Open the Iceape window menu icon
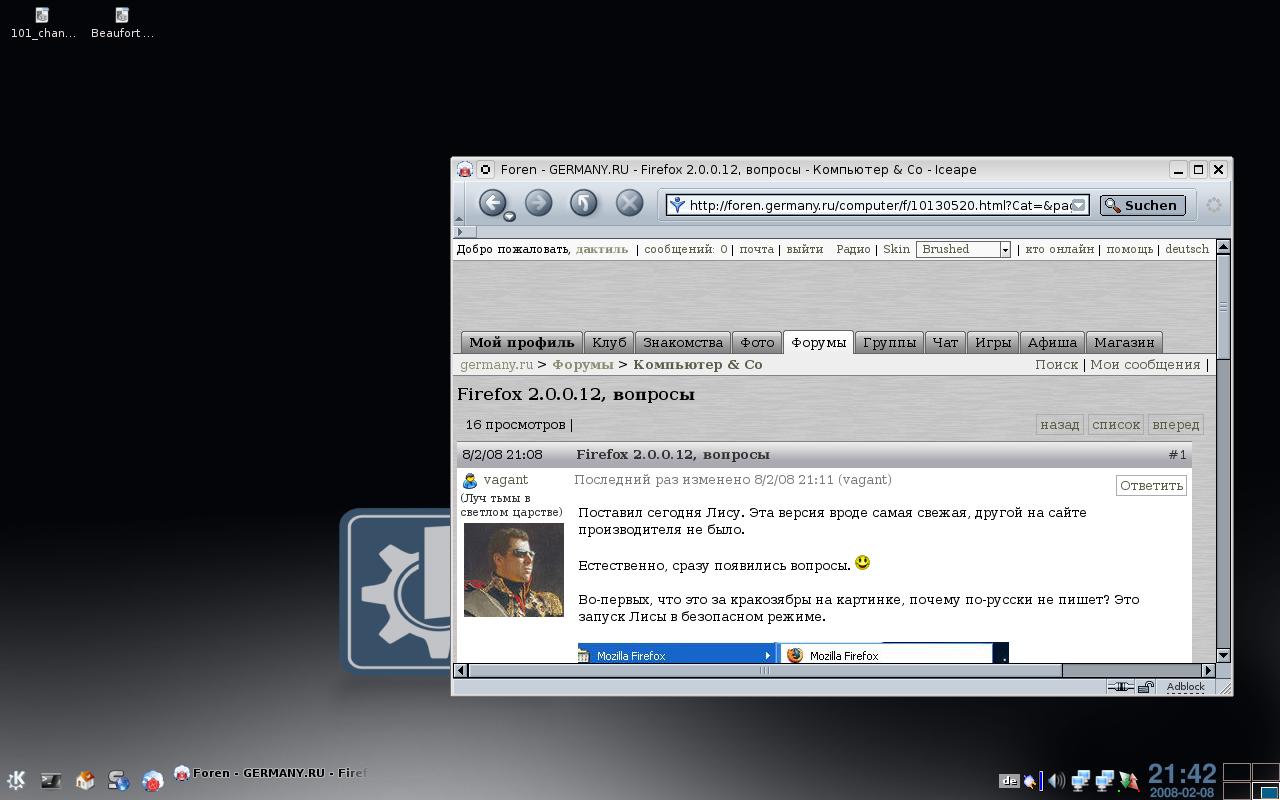Screen dimensions: 1280x800 pos(464,169)
